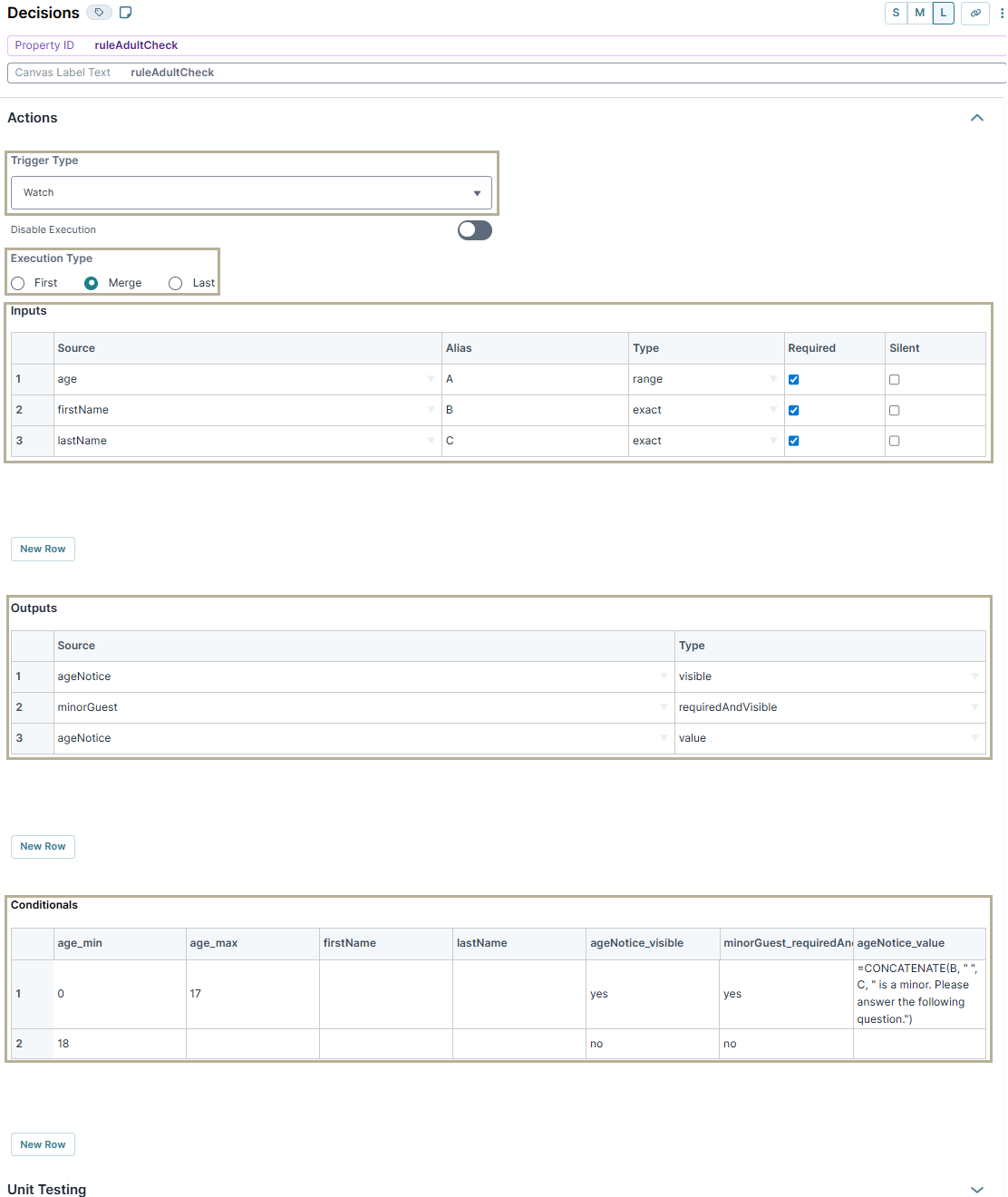1008x1197 pixels.
Task: Expand the Unit Testing section chevron
Action: click(x=977, y=1189)
